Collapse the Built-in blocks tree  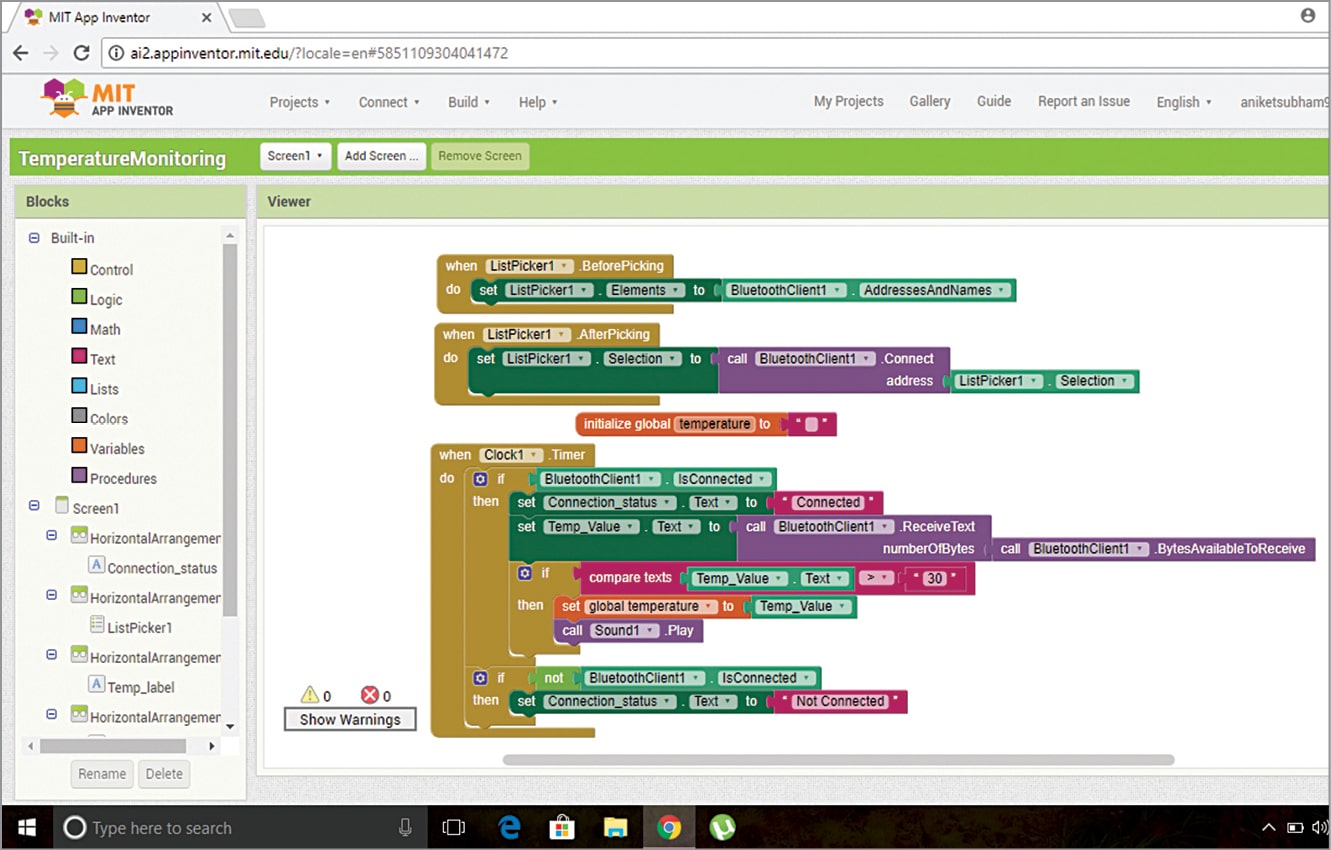(34, 238)
